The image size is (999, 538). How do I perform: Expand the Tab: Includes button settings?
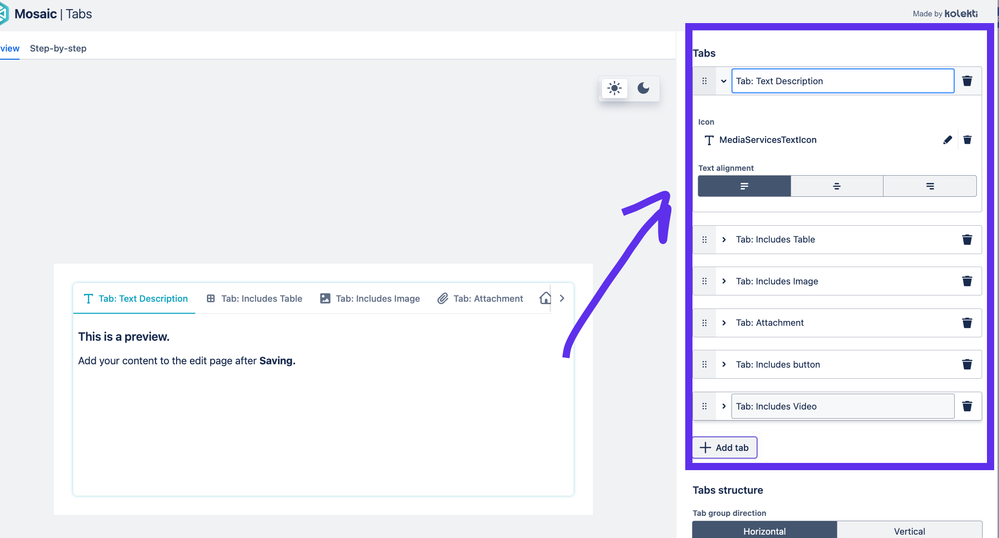[x=724, y=365]
